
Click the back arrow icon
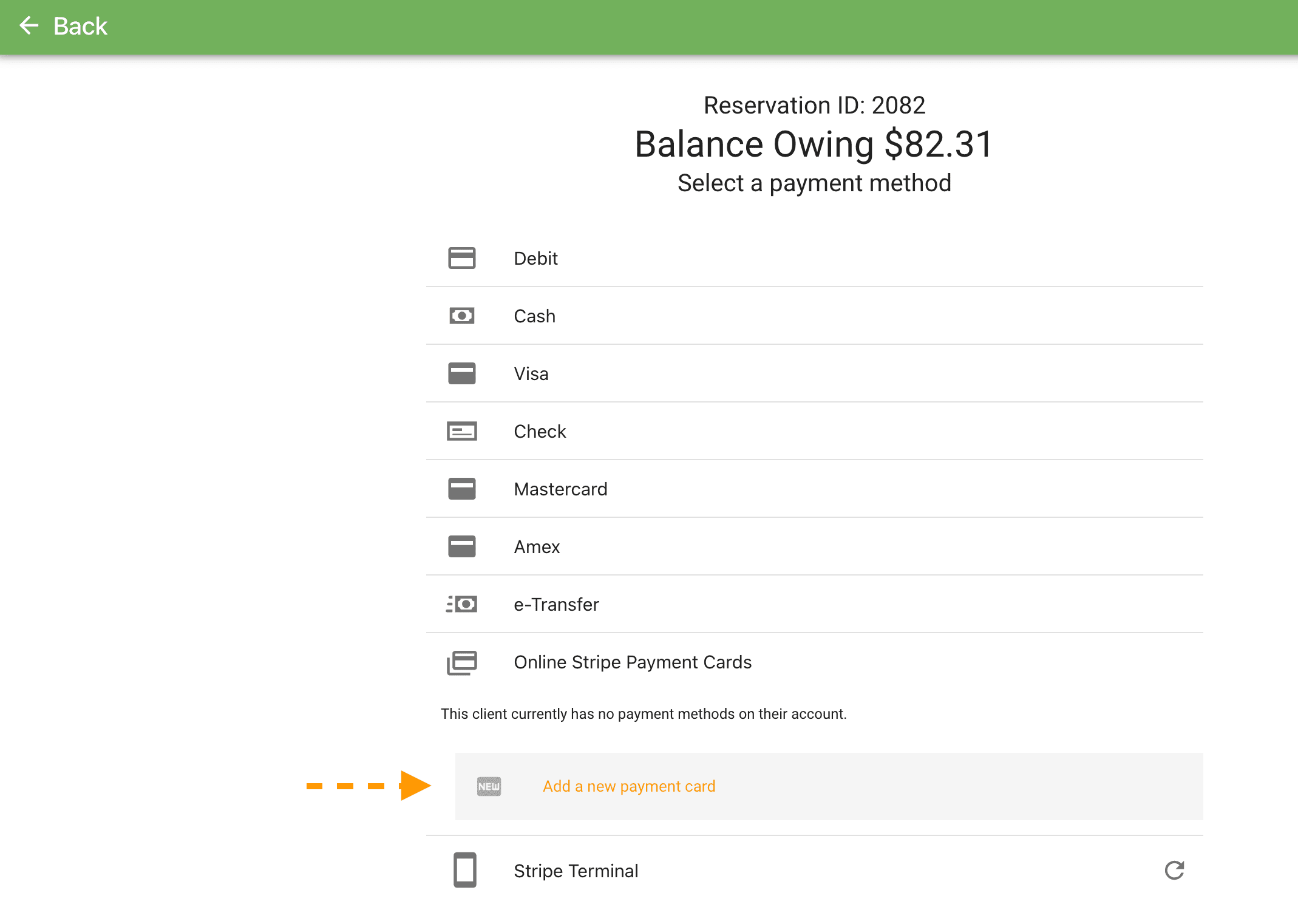point(29,26)
